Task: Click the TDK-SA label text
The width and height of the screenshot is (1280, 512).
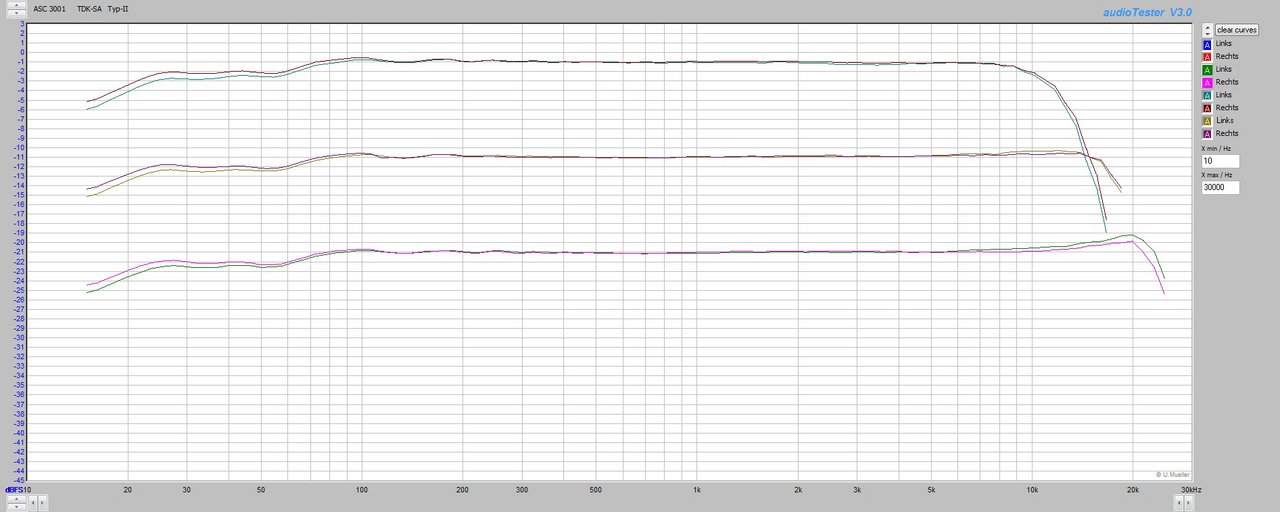Action: 90,8
